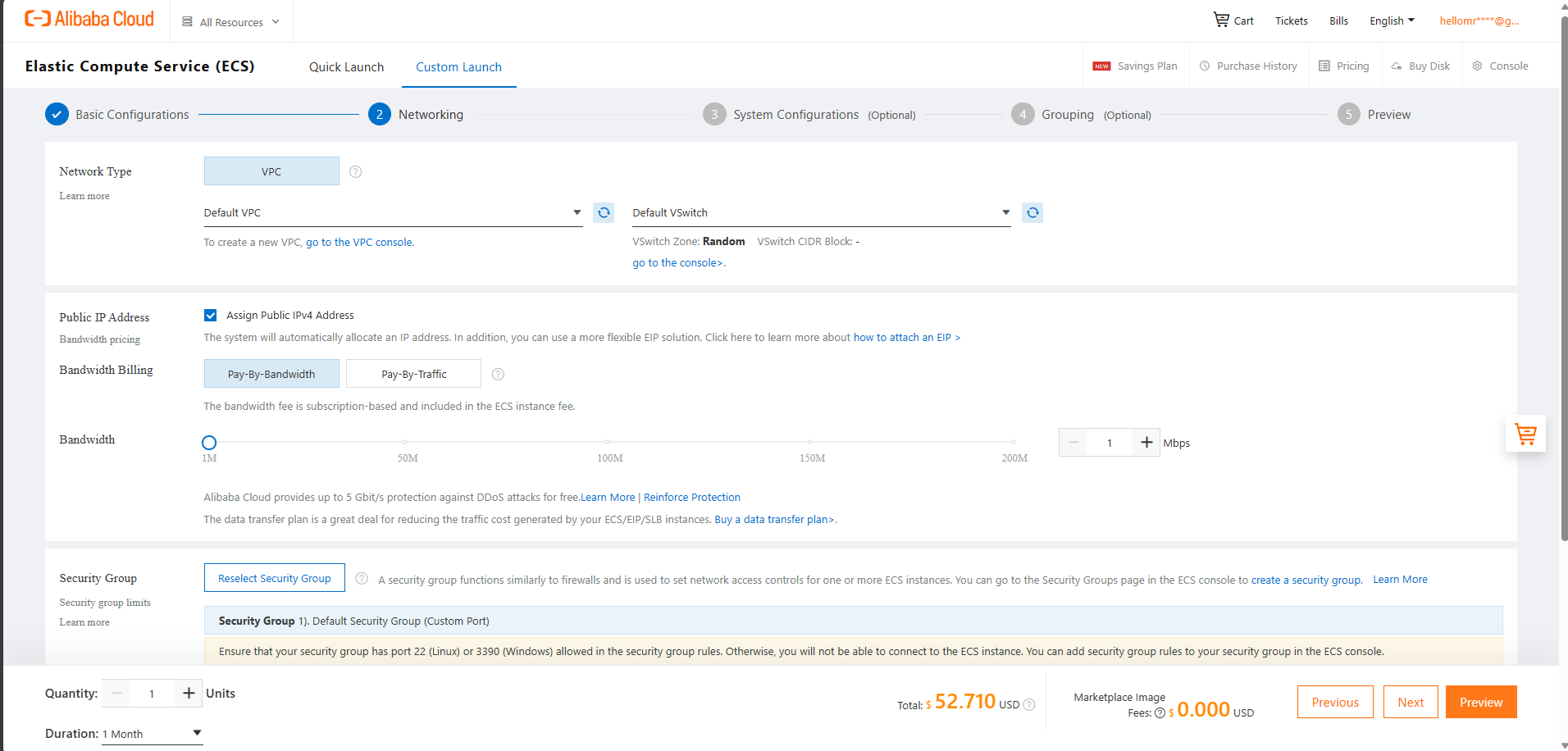The width and height of the screenshot is (1568, 751).
Task: Click the Alibaba Cloud logo
Action: 89,19
